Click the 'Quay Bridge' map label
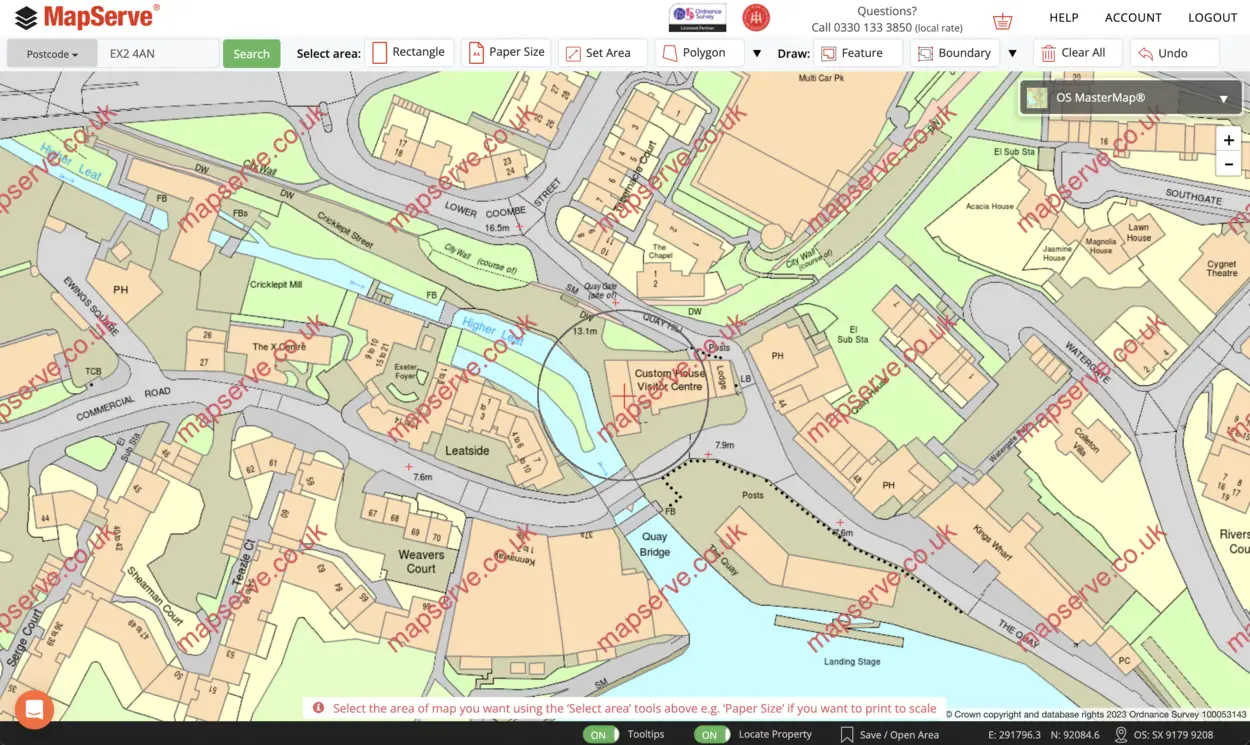The height and width of the screenshot is (745, 1250). coord(655,545)
